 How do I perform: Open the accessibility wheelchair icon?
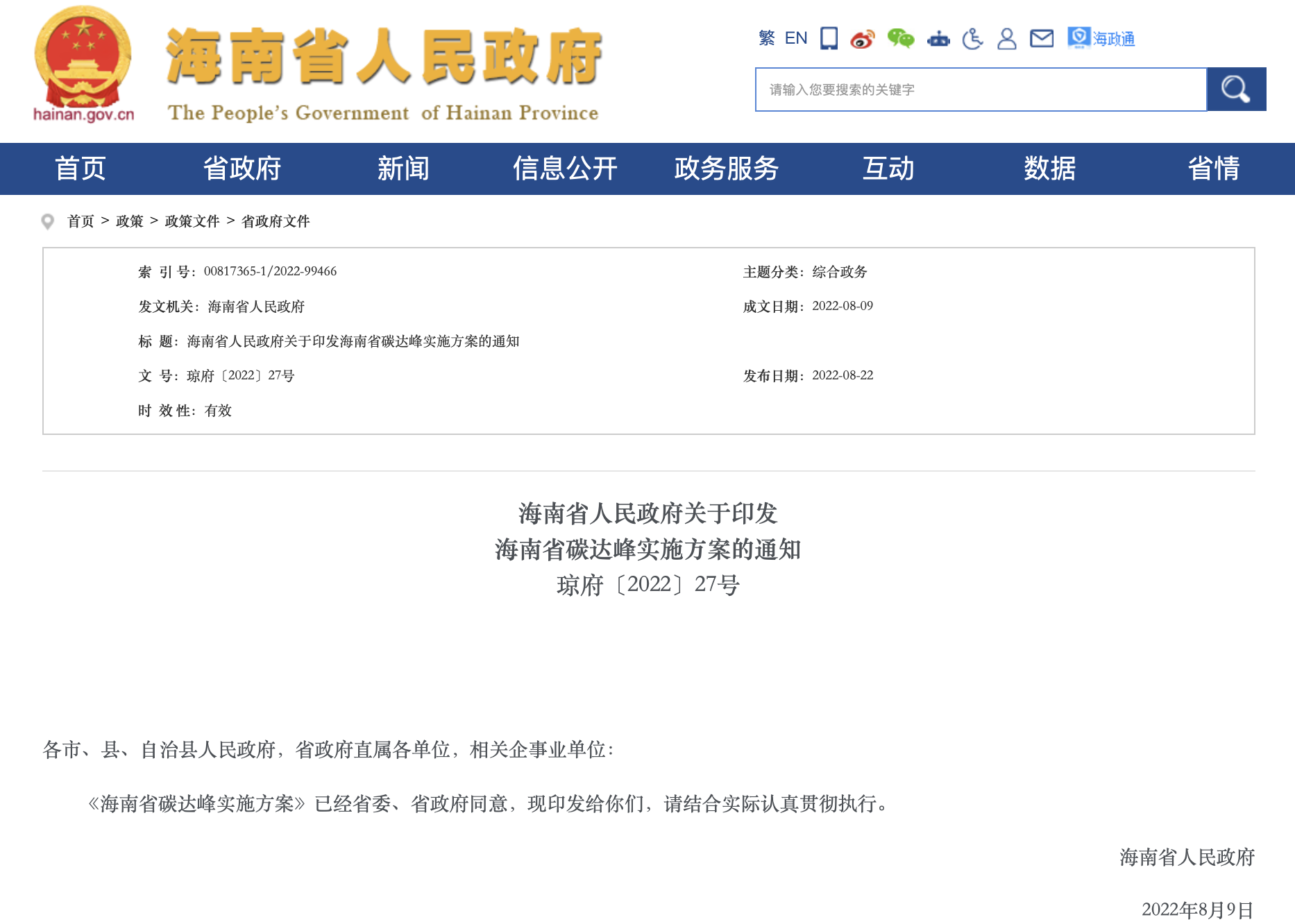(972, 38)
